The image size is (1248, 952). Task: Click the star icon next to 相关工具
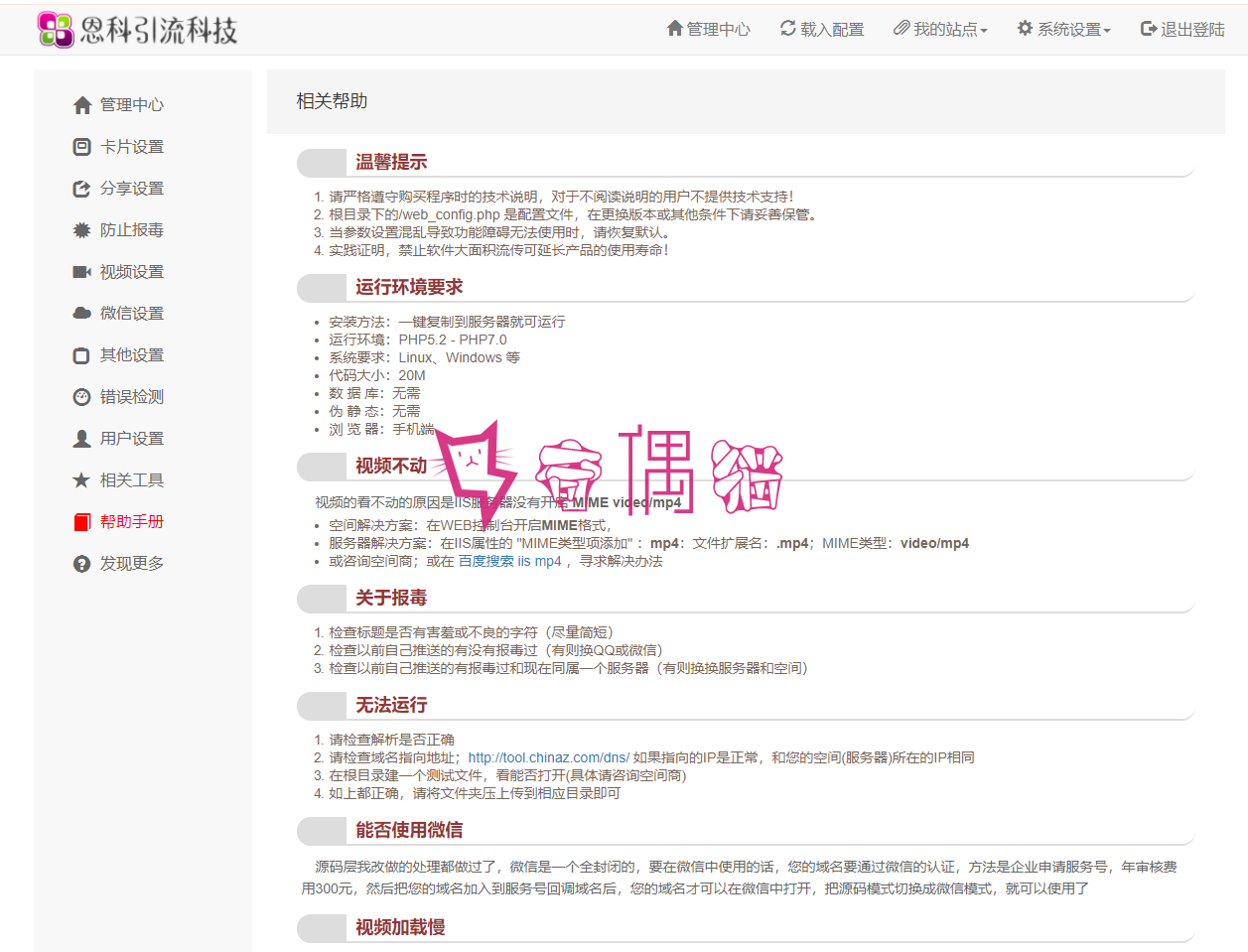coord(82,480)
